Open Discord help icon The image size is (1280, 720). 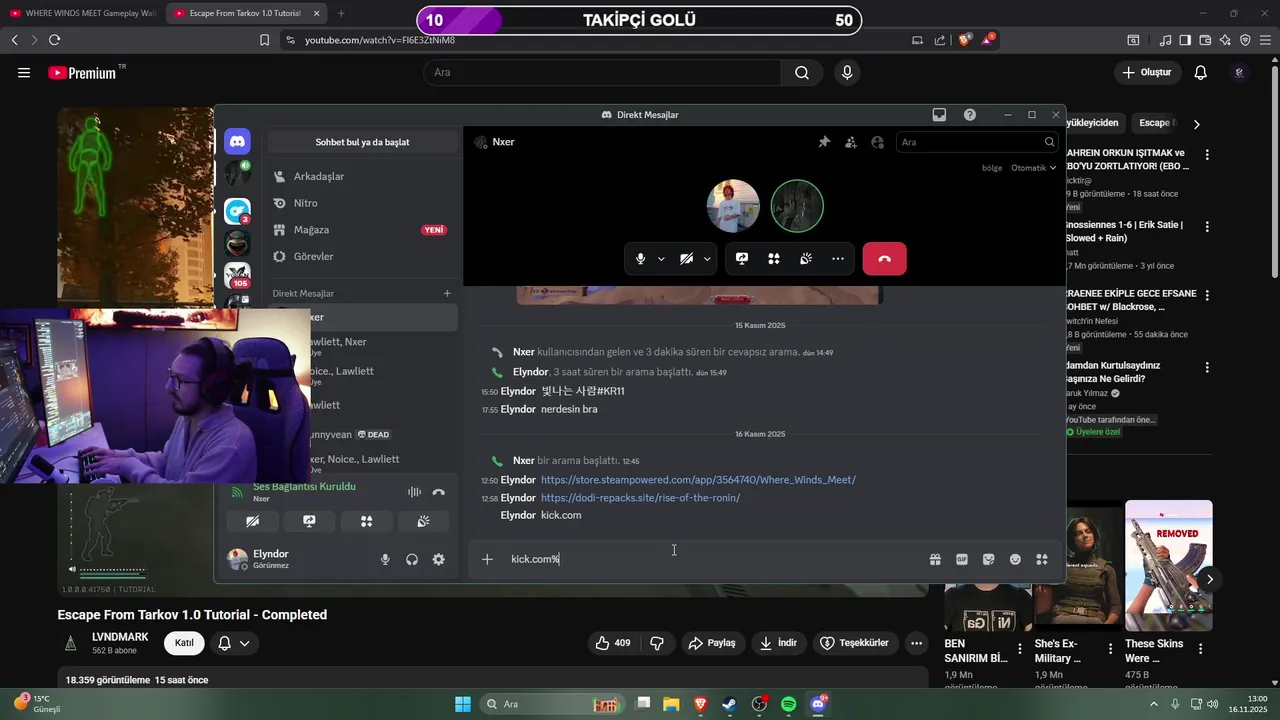click(x=970, y=115)
